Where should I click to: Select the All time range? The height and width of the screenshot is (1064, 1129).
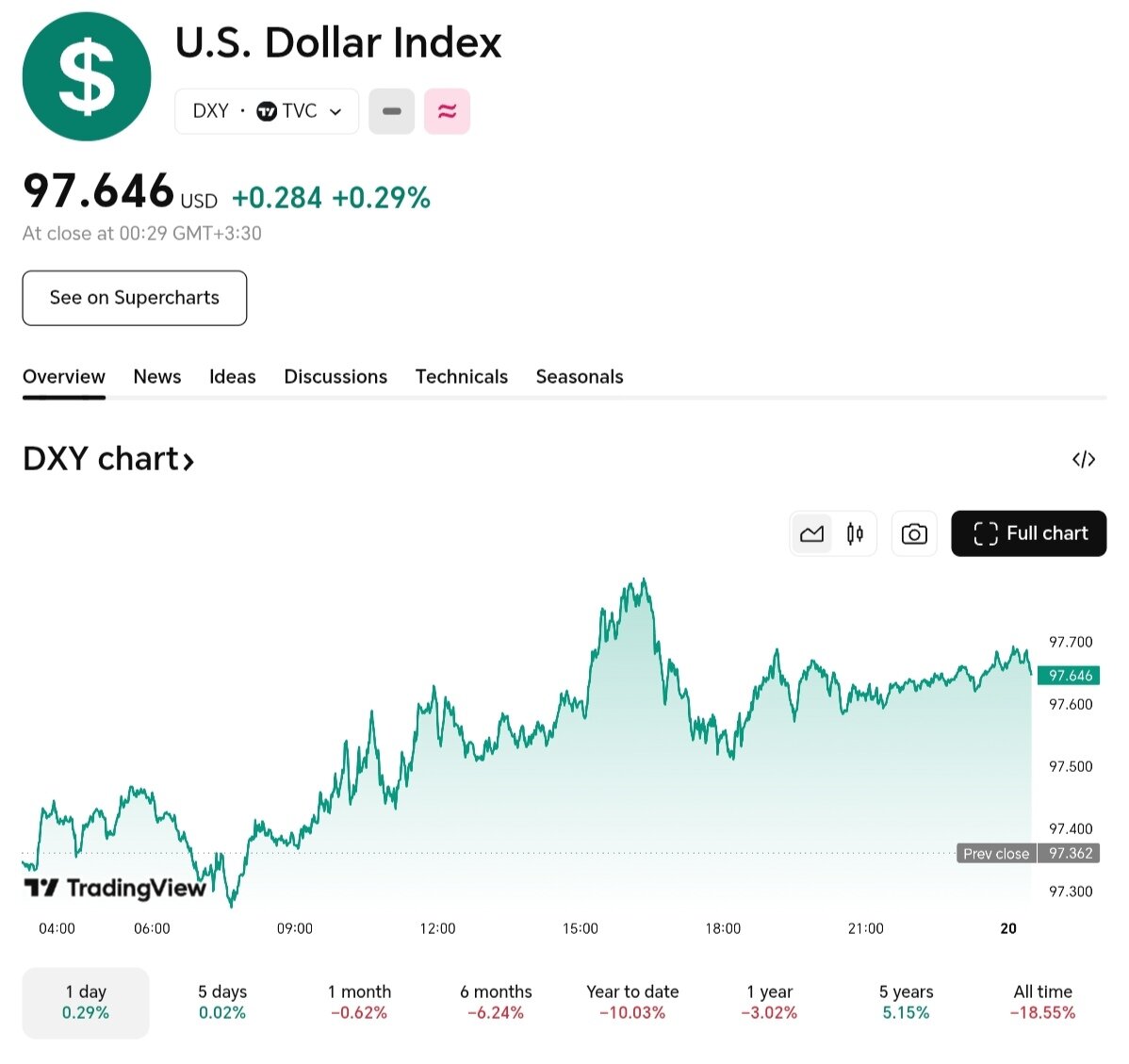tap(1042, 1002)
